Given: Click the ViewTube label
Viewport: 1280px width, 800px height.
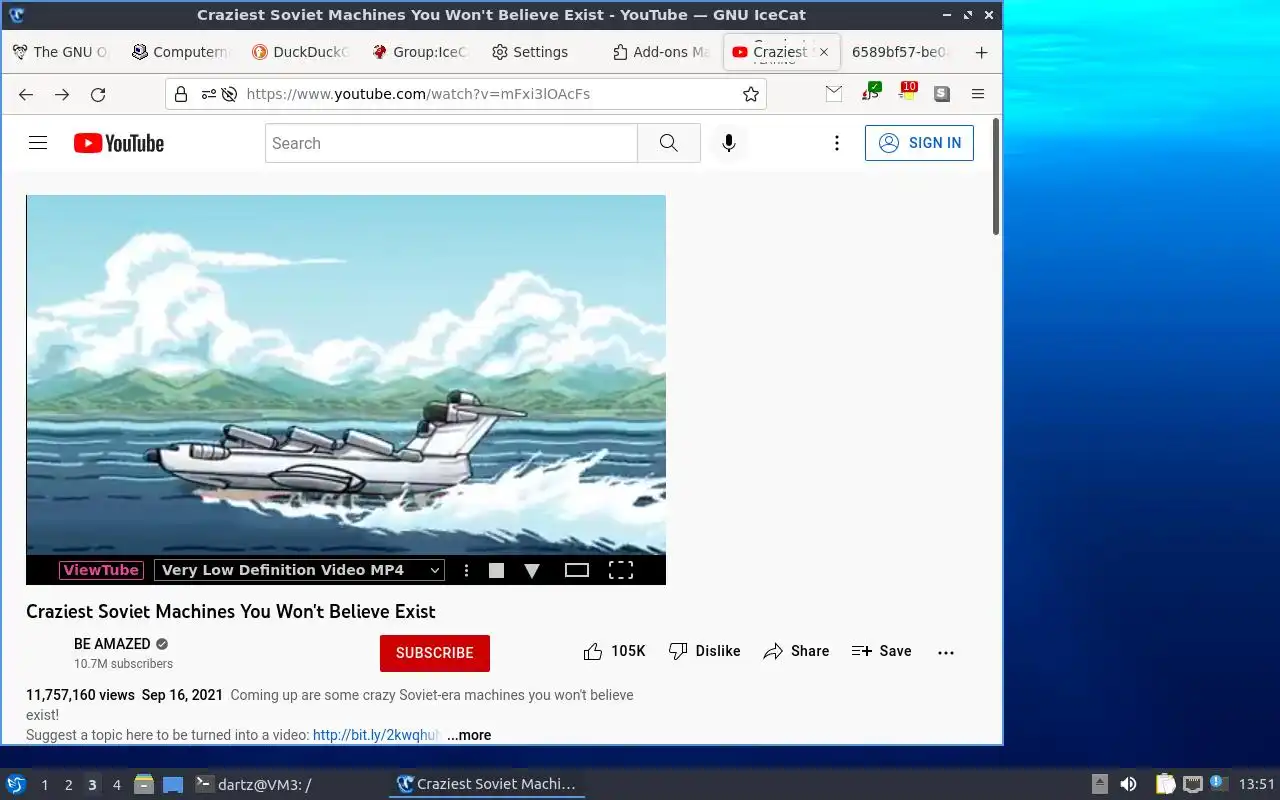Looking at the screenshot, I should [101, 570].
